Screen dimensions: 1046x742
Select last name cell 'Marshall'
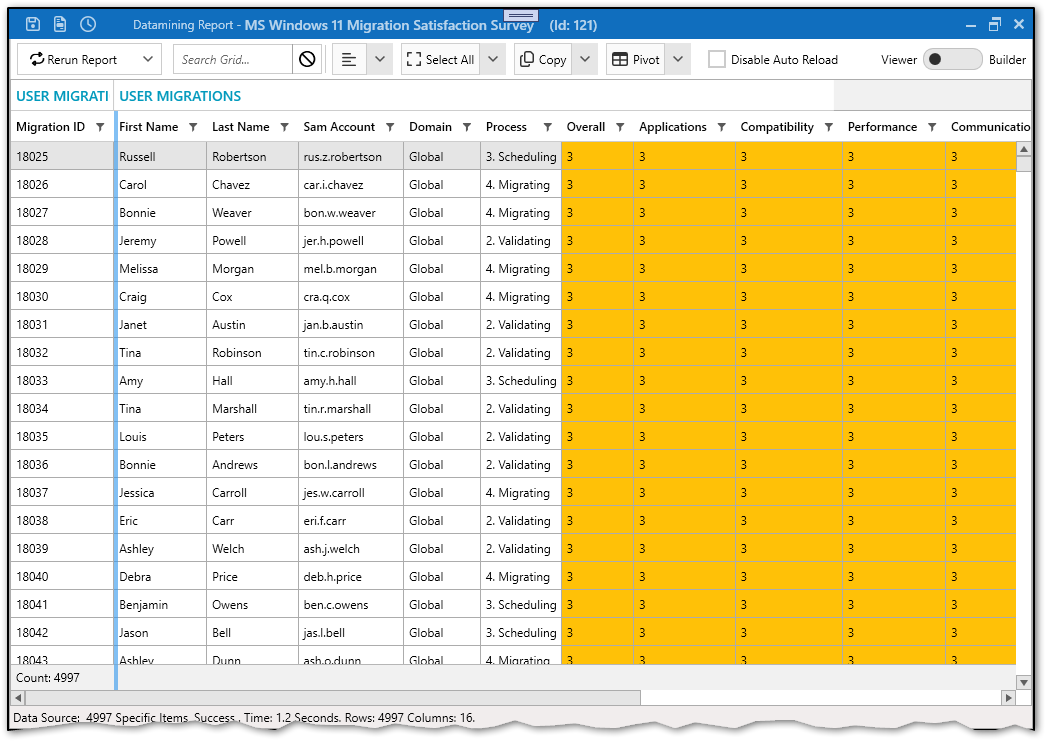pyautogui.click(x=252, y=408)
